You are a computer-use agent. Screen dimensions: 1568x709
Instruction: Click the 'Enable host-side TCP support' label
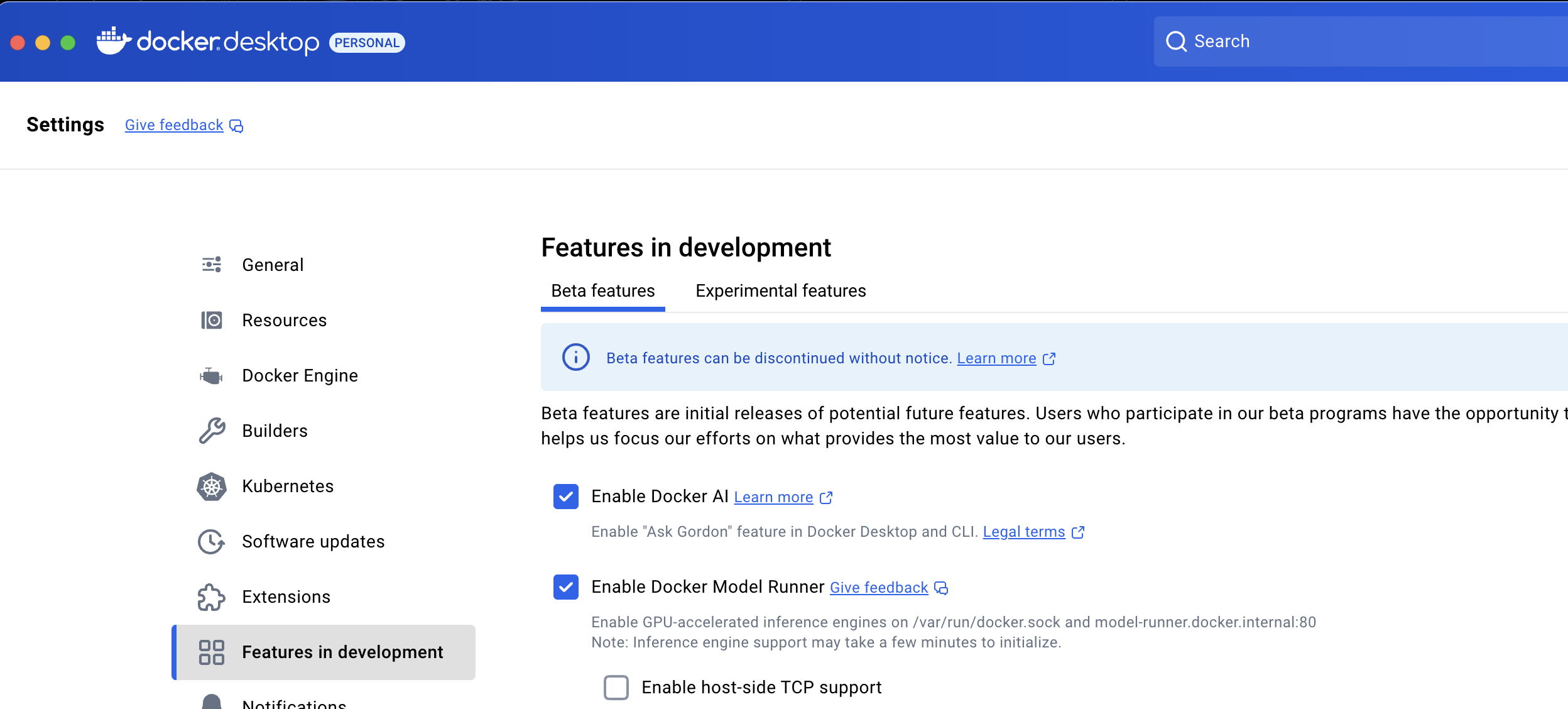tap(761, 688)
